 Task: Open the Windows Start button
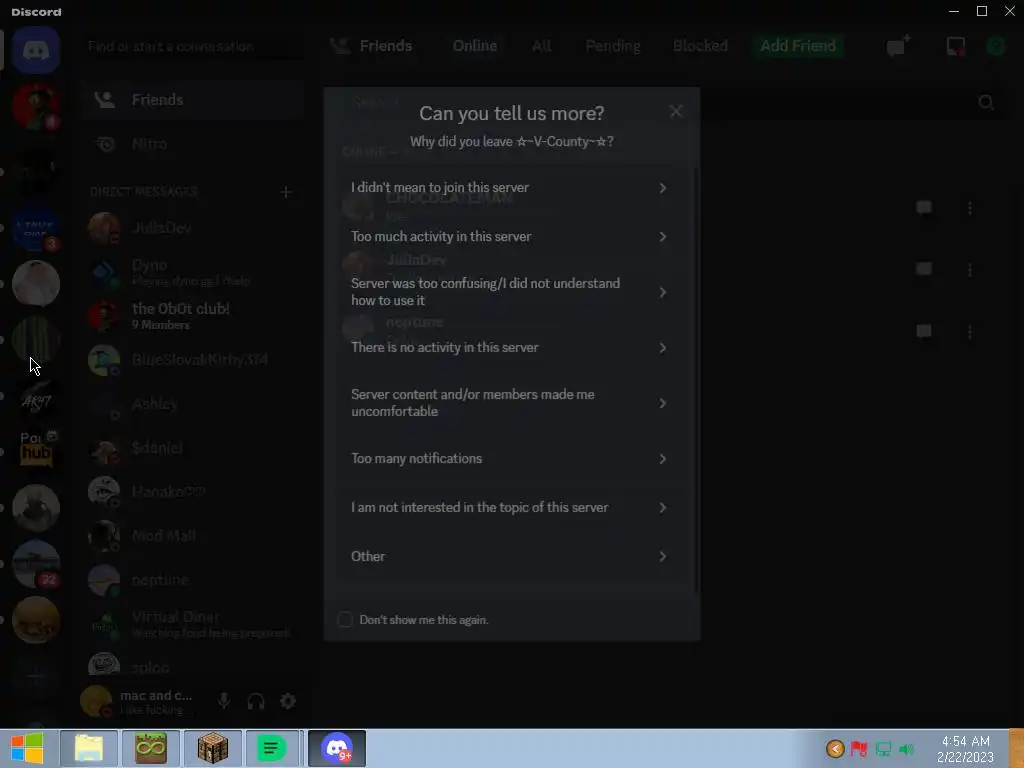pos(27,748)
